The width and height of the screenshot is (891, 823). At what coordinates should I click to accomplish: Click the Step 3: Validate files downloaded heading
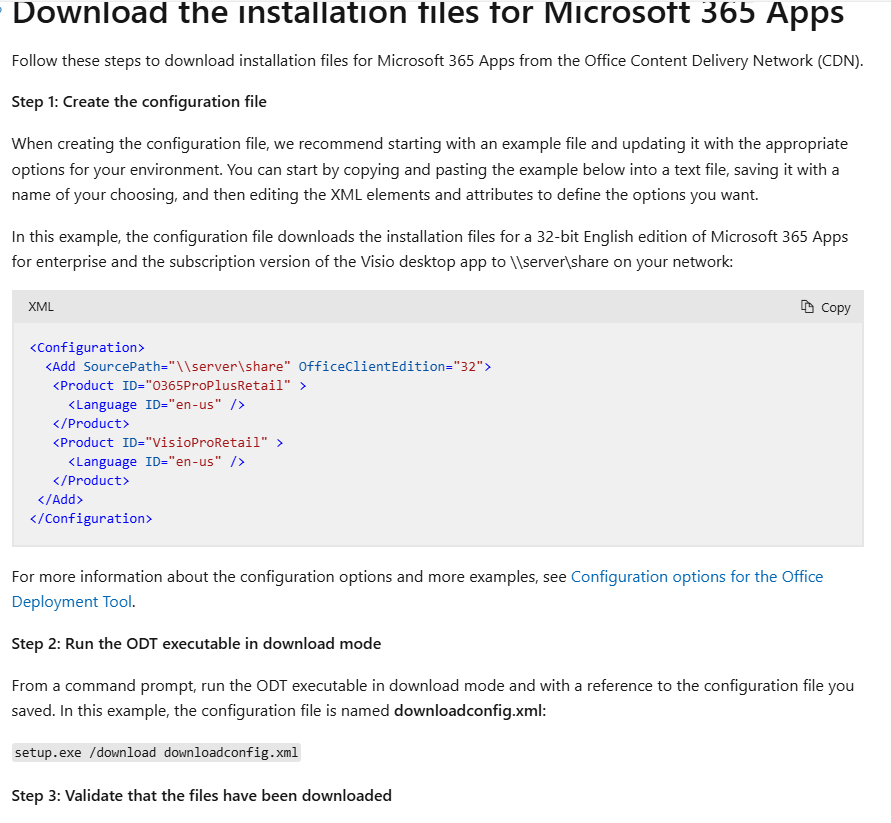coord(202,796)
